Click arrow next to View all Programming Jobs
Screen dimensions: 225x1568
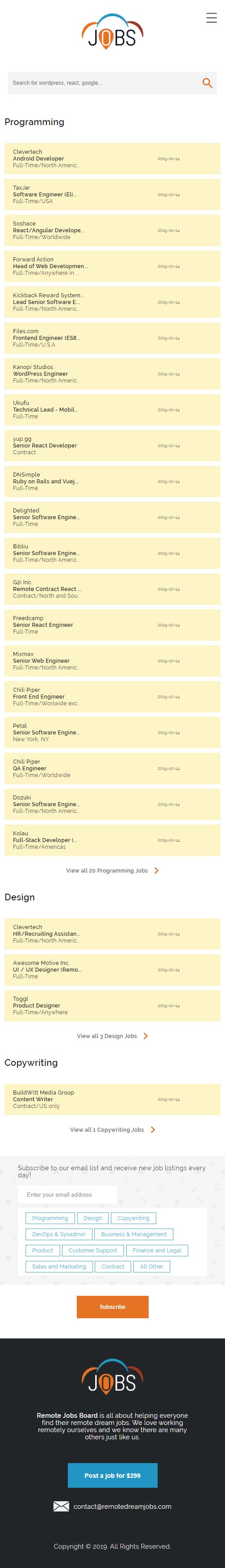pyautogui.click(x=157, y=870)
